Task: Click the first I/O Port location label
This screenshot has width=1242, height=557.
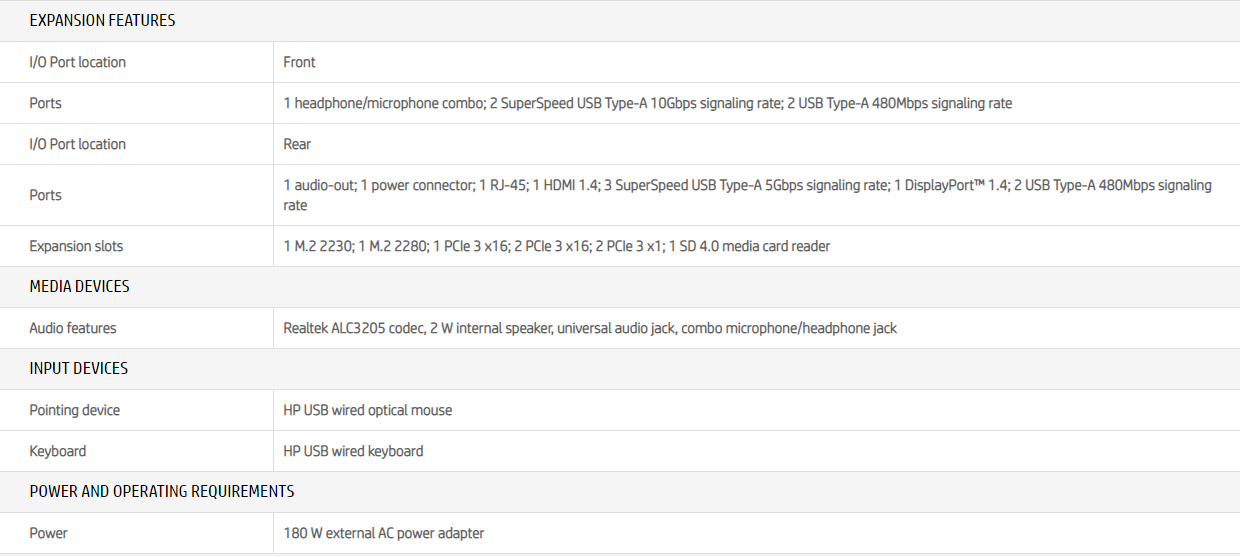Action: pyautogui.click(x=77, y=62)
